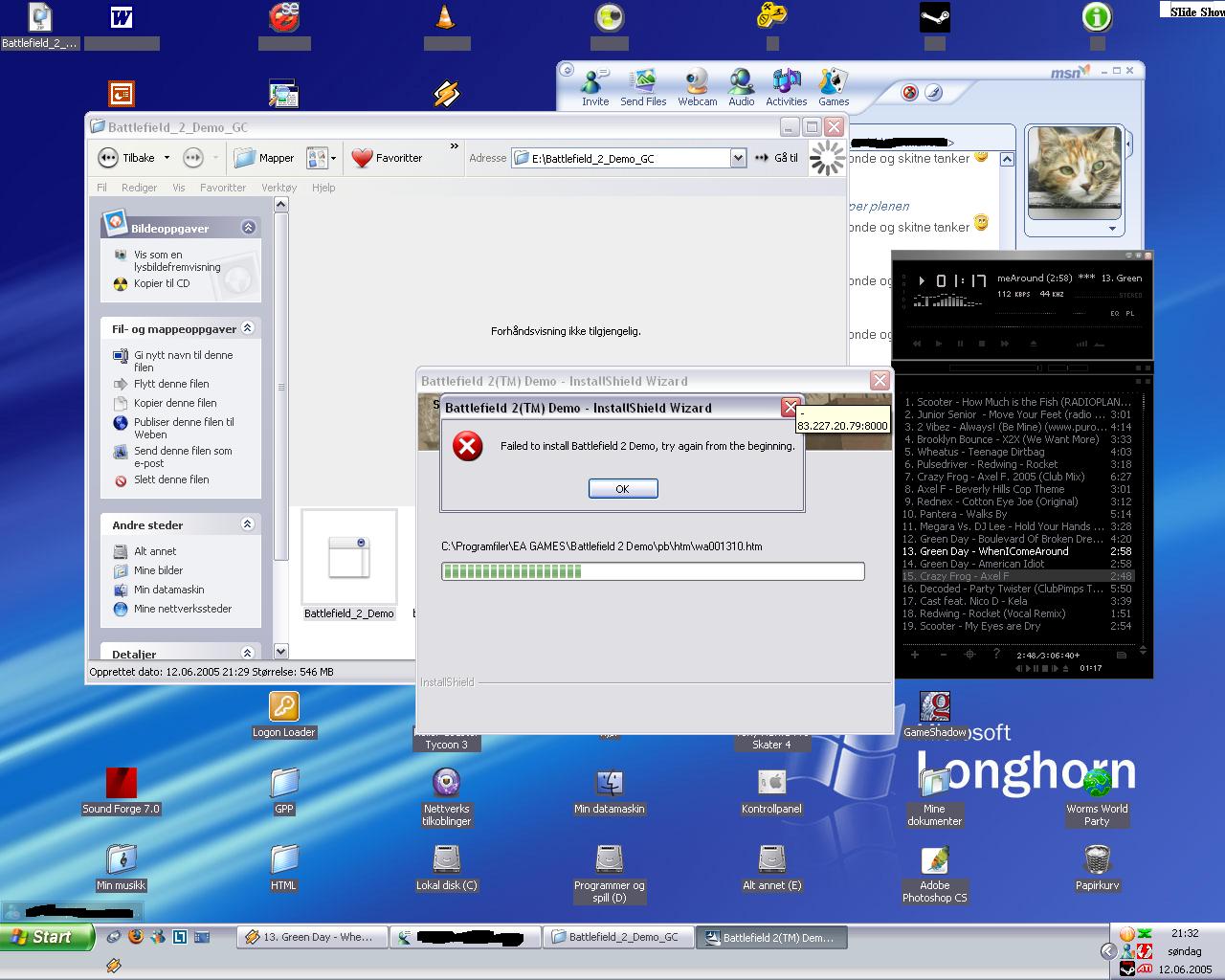Launch Firefox from the quick launch bar
The width and height of the screenshot is (1225, 980).
[x=136, y=936]
